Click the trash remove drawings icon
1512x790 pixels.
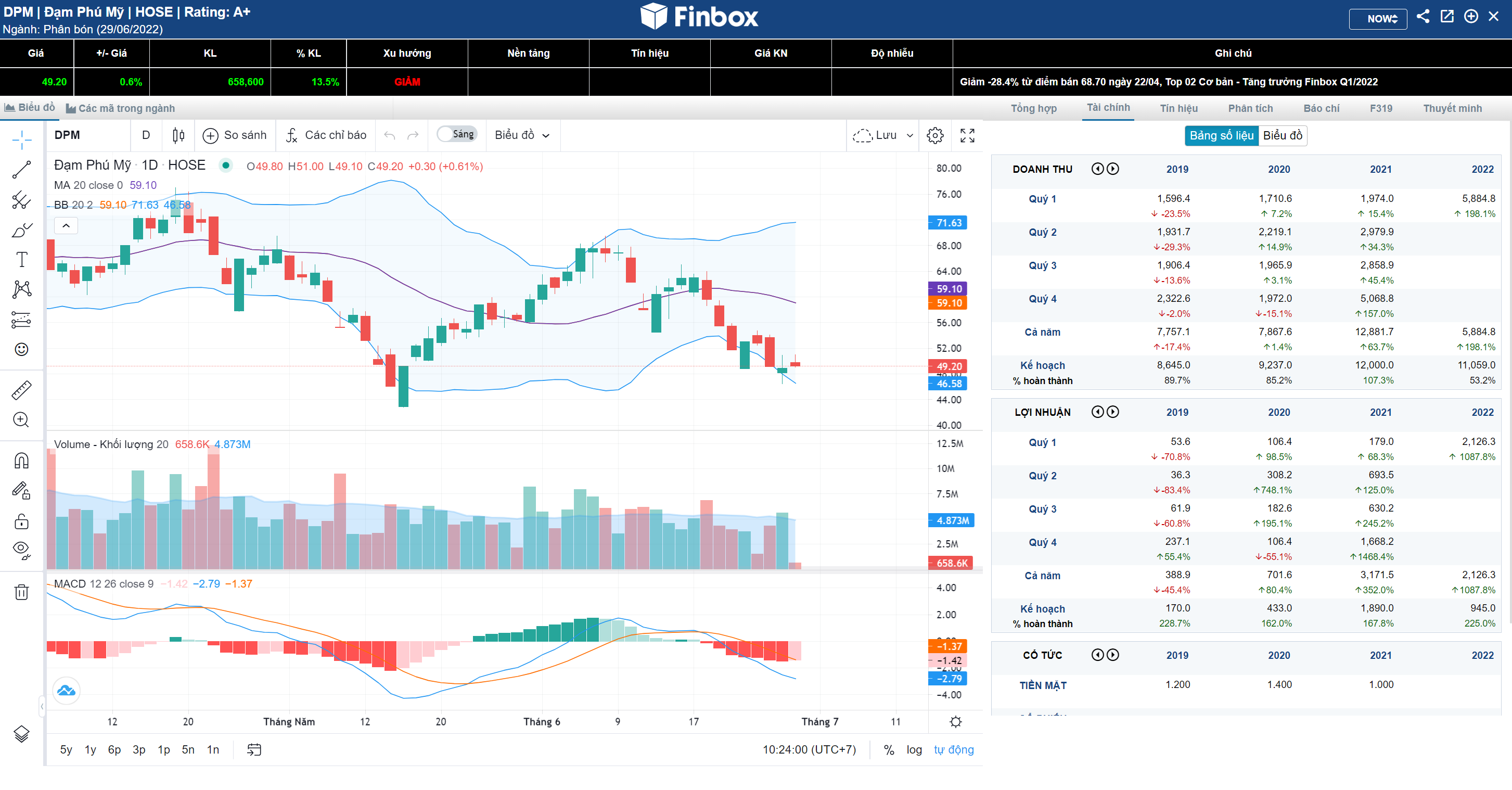tap(22, 592)
